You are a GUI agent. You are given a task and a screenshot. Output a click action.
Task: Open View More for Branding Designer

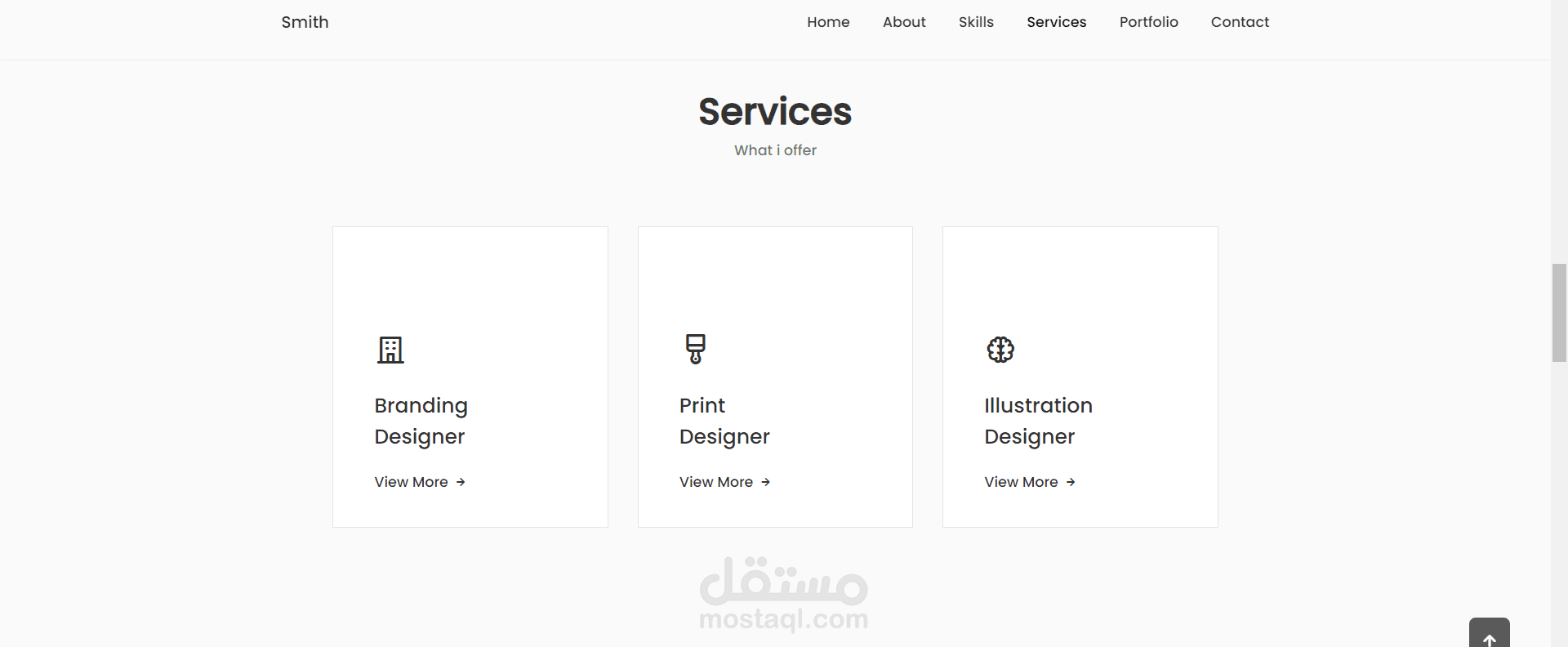click(420, 482)
